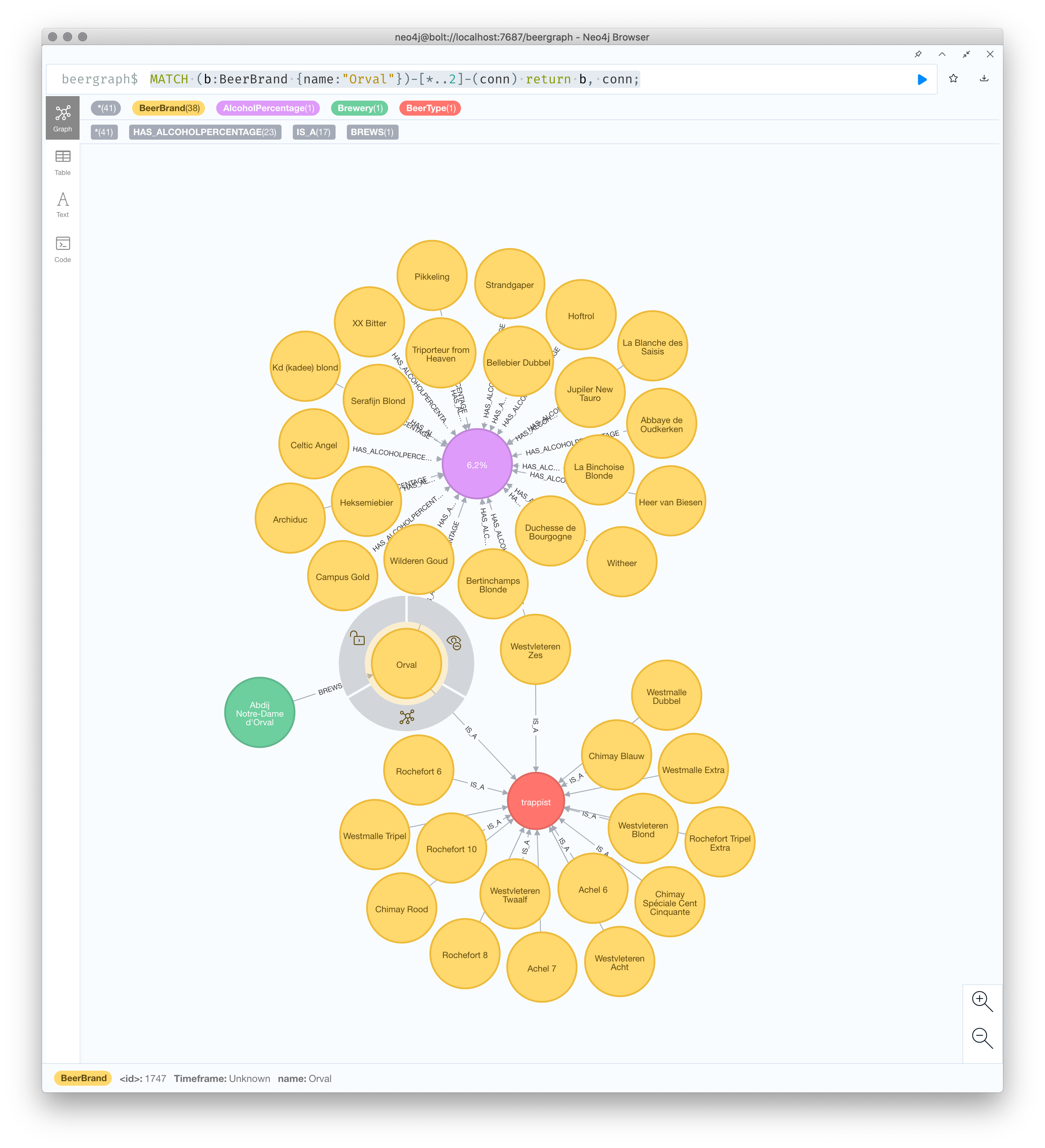The width and height of the screenshot is (1045, 1148).
Task: Pin the result frame
Action: [918, 54]
